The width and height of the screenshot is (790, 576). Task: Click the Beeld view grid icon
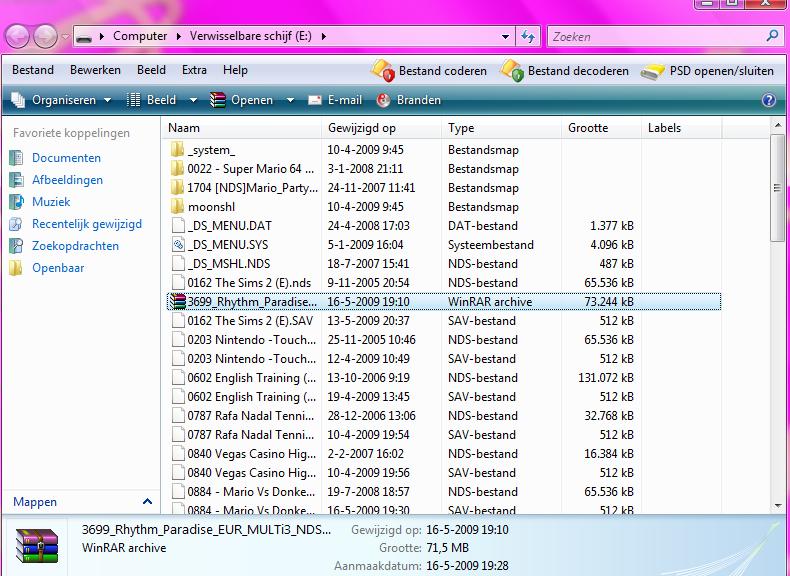tap(133, 100)
